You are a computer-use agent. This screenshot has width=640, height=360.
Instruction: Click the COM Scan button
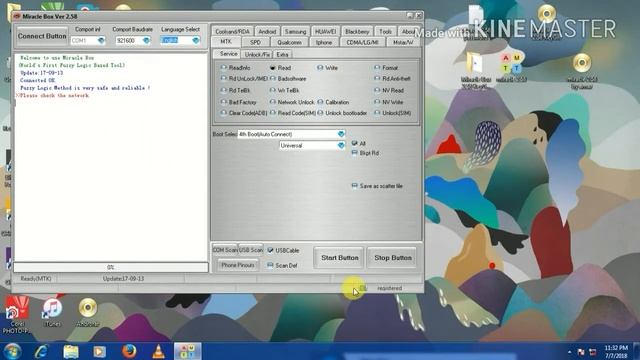click(225, 250)
